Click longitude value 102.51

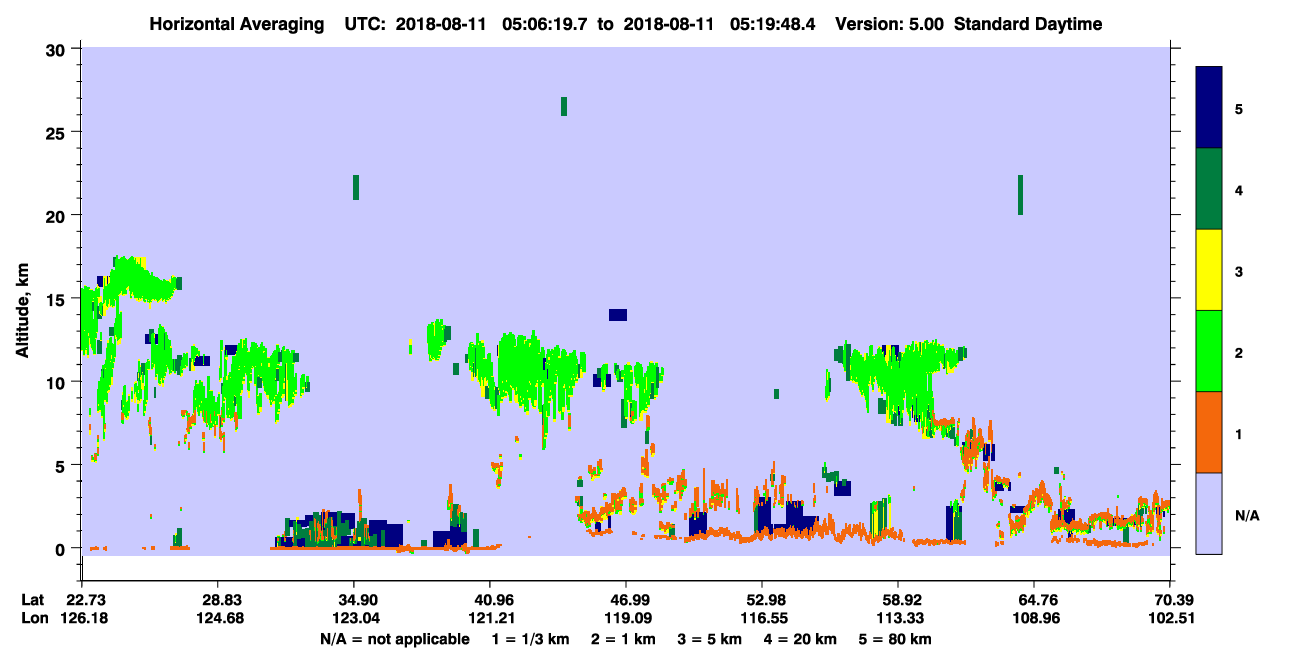pos(1171,618)
